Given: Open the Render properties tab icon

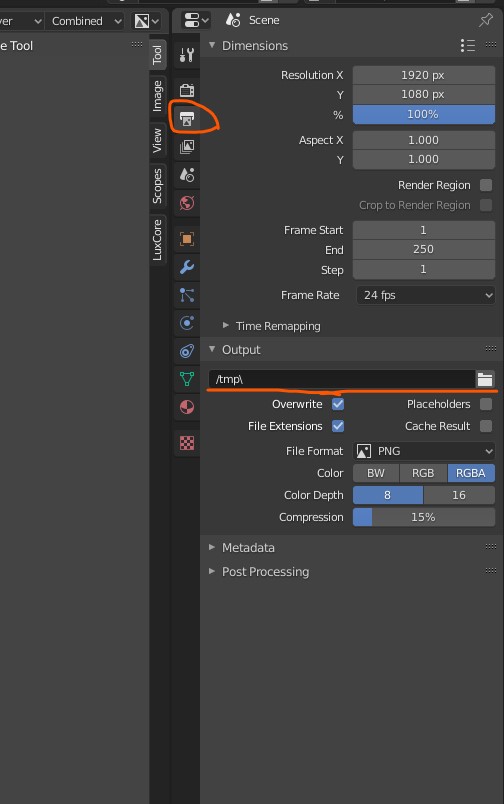Looking at the screenshot, I should [x=187, y=90].
